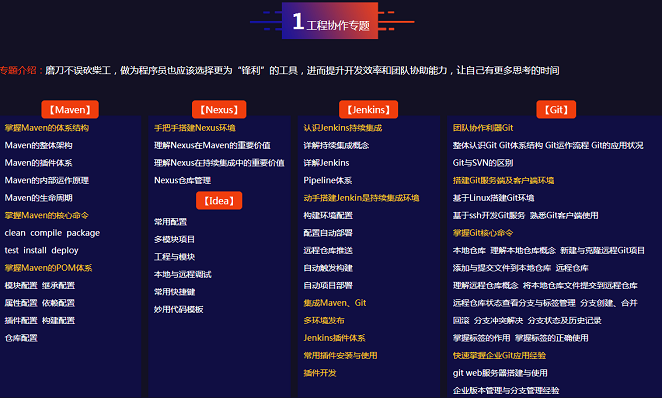Screen dimensions: 662x398
Task: Select 'Maven的生命周期' line
Action: point(38,198)
